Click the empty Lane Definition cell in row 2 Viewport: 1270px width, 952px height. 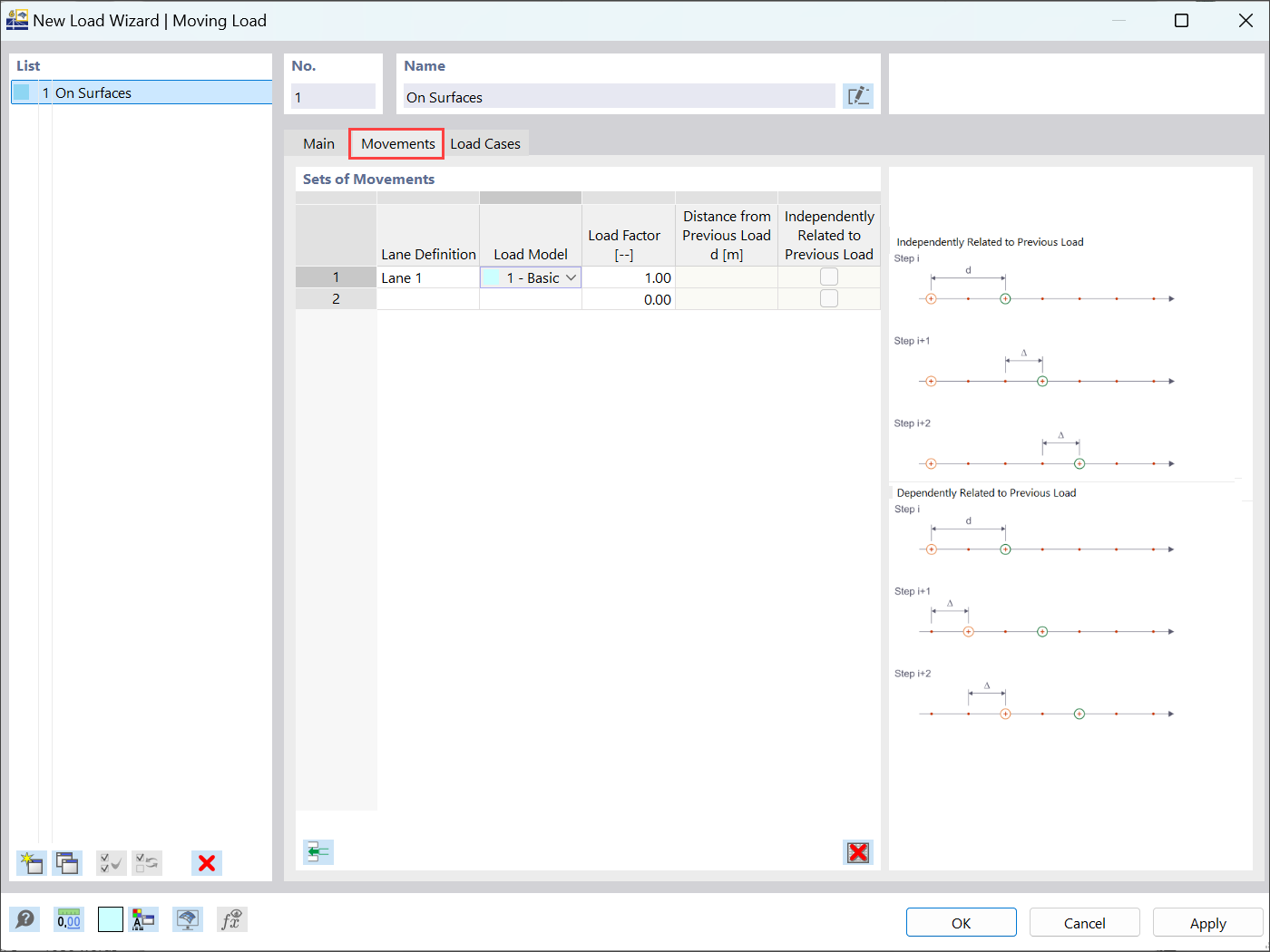click(428, 299)
